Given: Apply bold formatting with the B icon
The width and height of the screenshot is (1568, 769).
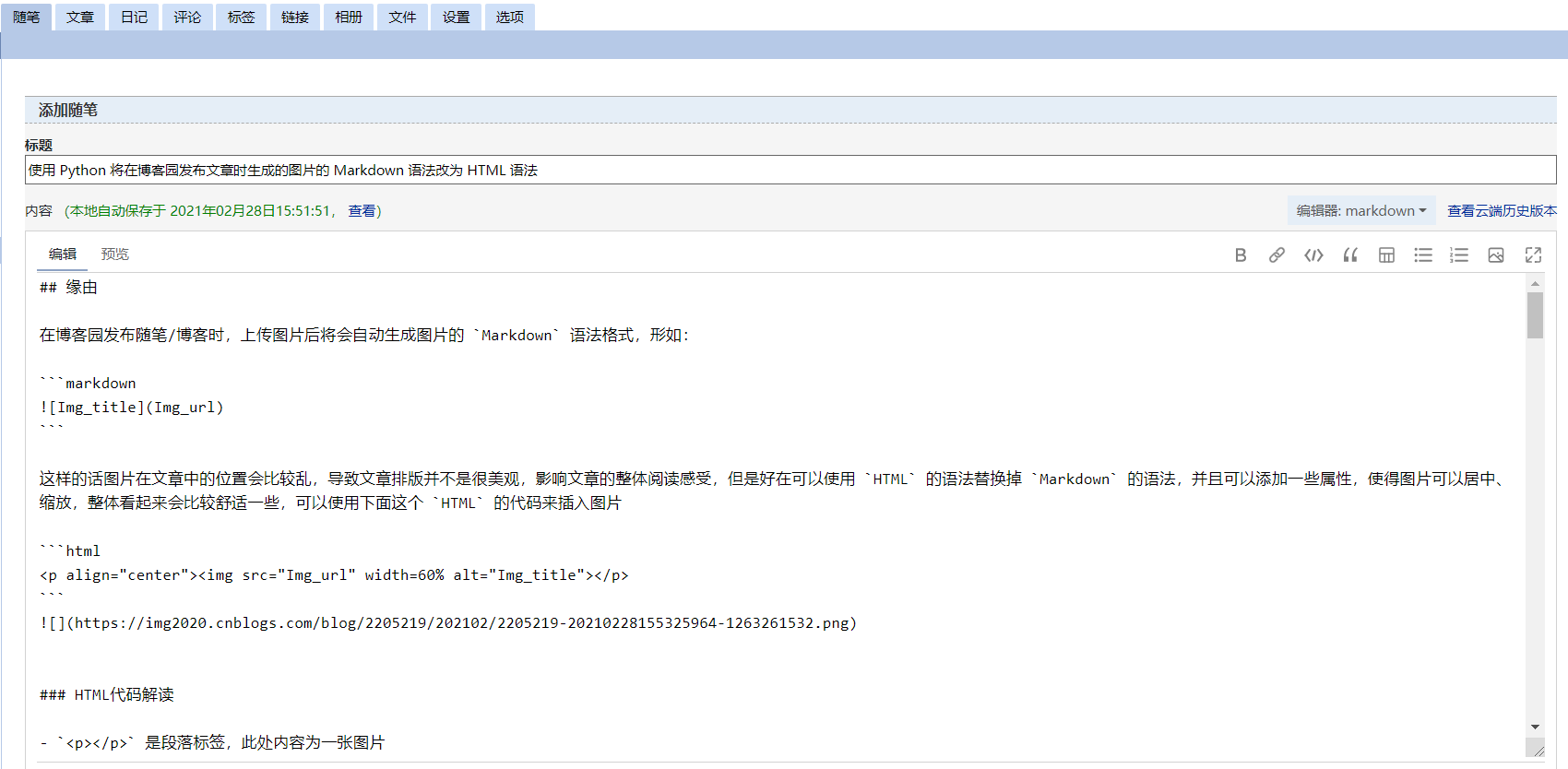Looking at the screenshot, I should 1241,255.
